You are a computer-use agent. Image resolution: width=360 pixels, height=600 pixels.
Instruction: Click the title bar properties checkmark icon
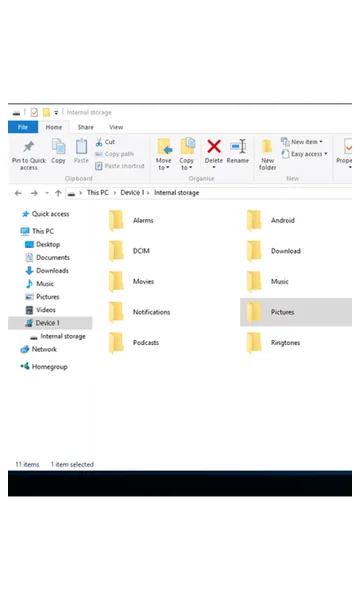34,112
